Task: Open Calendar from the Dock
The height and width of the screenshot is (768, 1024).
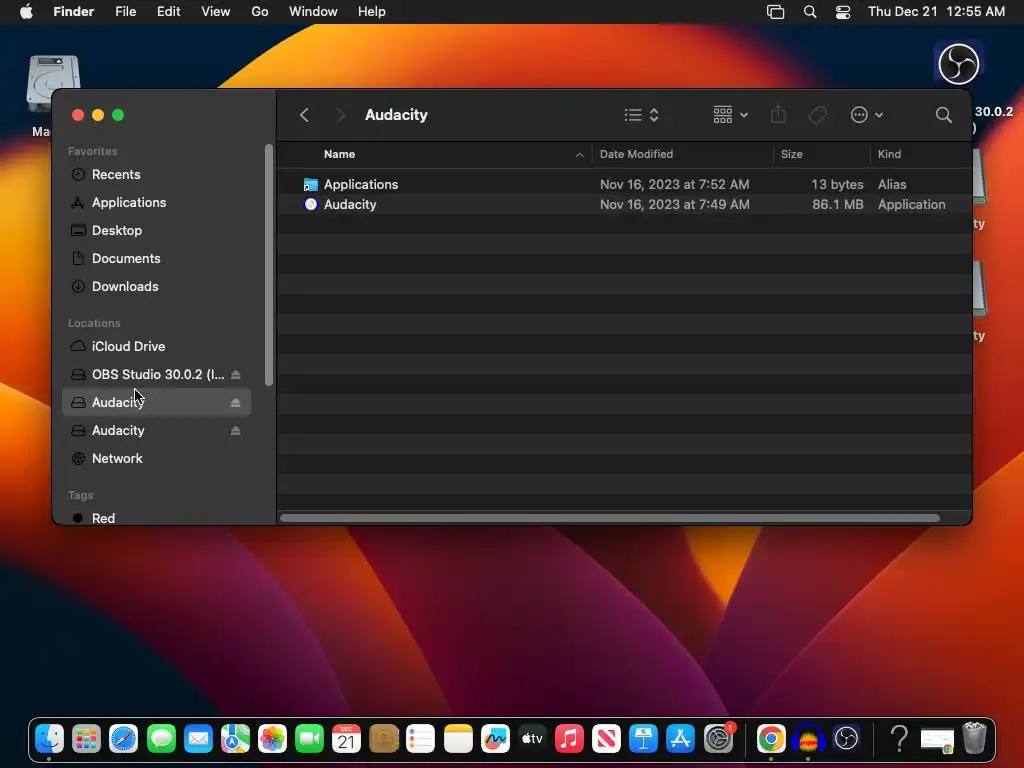Action: (346, 739)
